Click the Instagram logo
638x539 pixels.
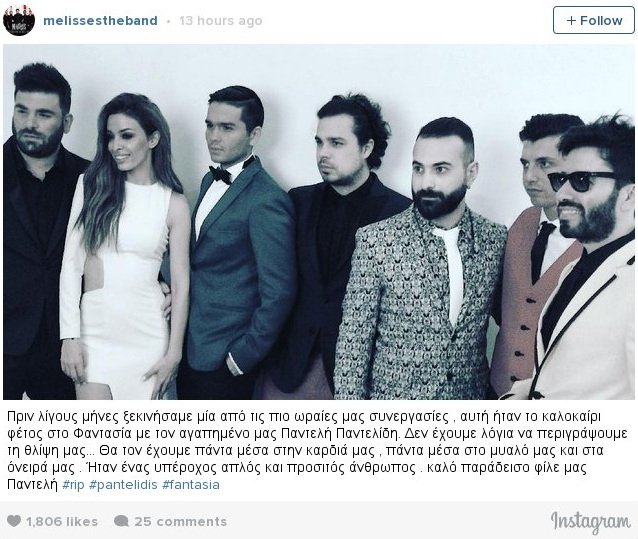coord(590,522)
